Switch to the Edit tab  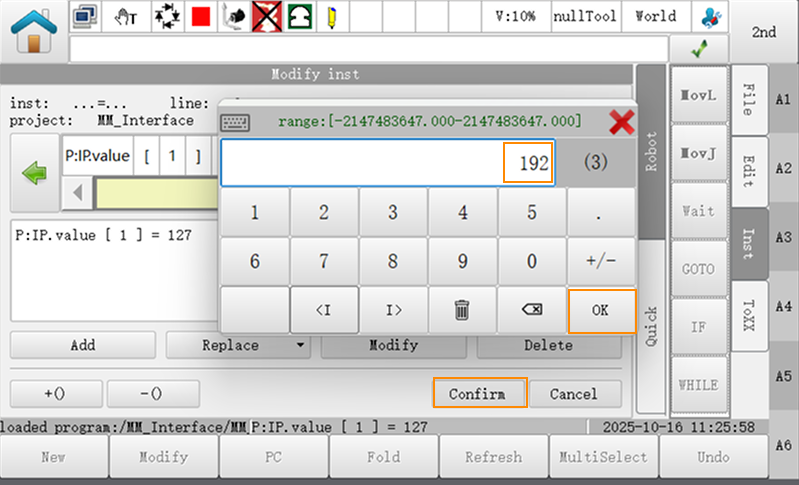749,171
